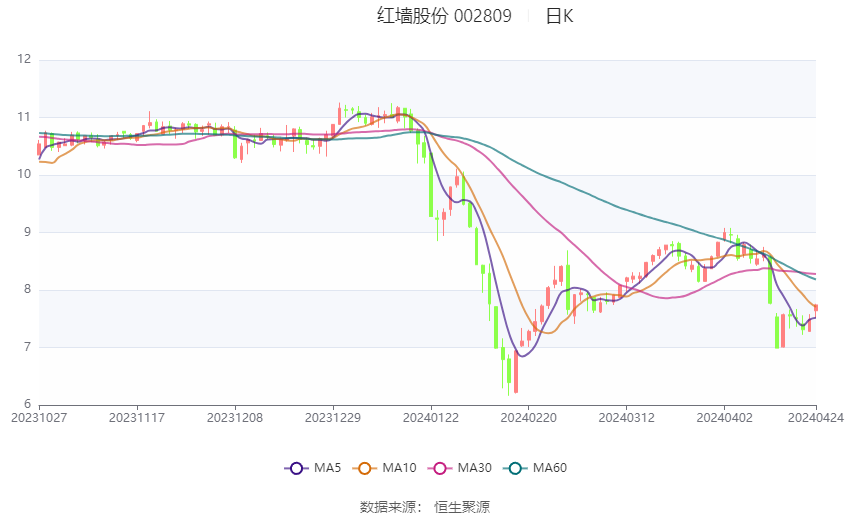Click the 20231117 x-axis date label
850x517 pixels.
(137, 418)
